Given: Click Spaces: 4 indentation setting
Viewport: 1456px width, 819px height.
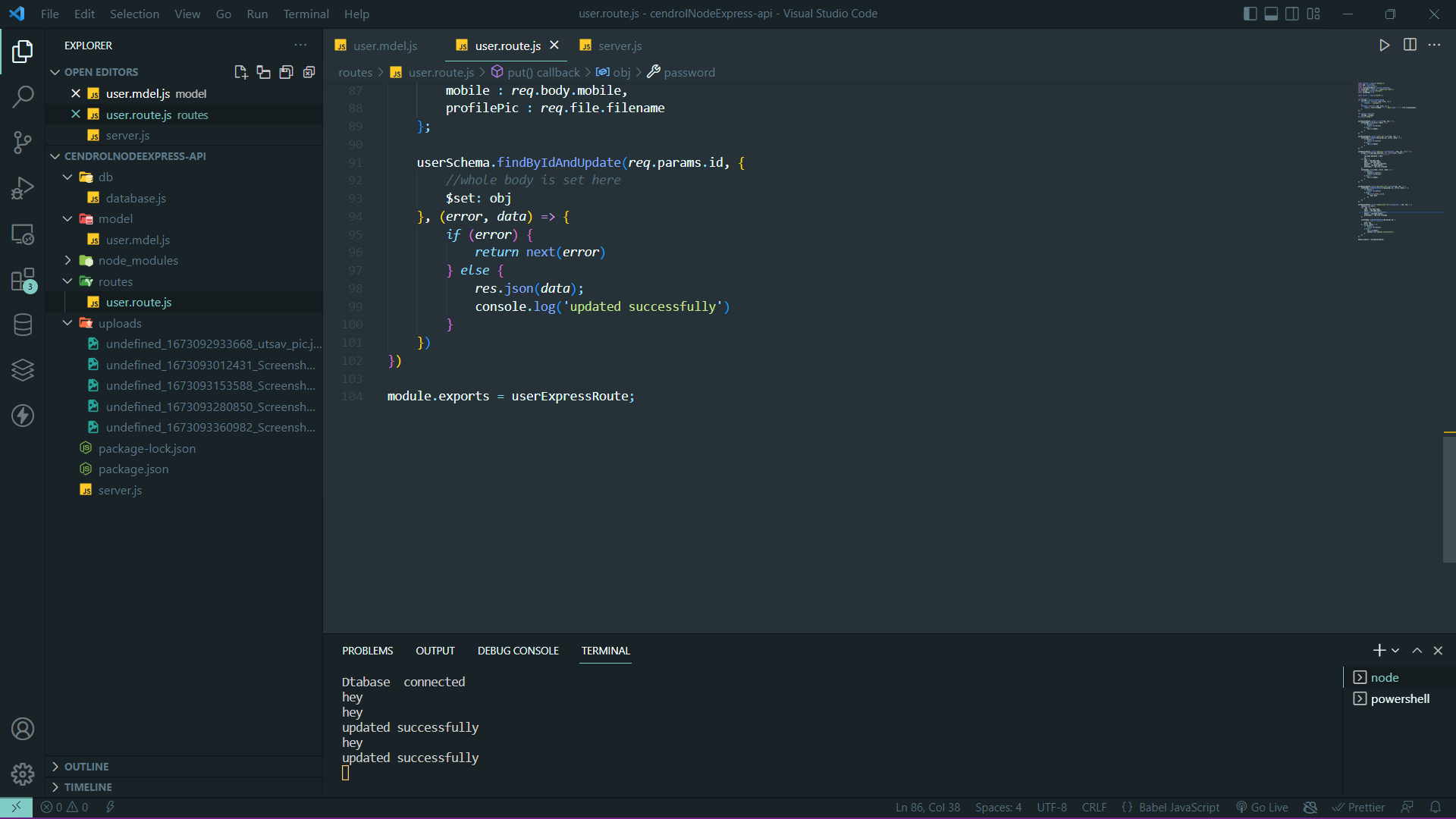Looking at the screenshot, I should (998, 808).
